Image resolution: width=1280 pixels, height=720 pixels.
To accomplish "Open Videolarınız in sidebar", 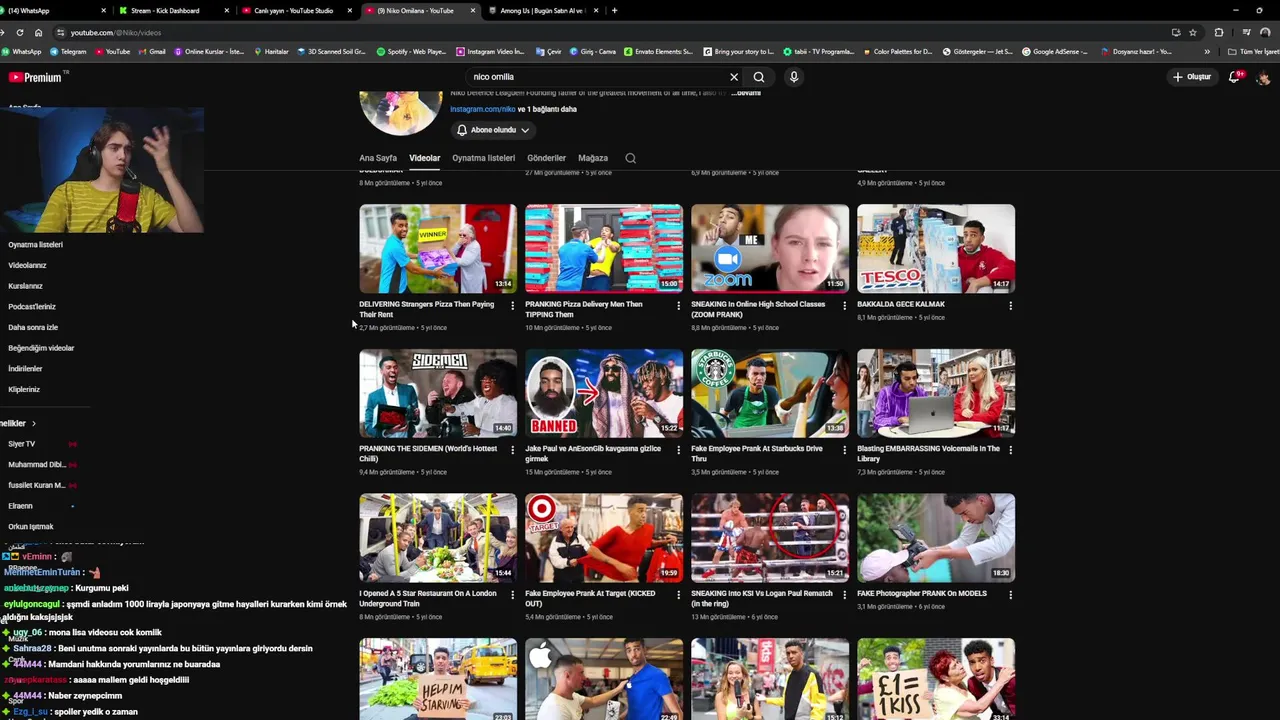I will 28,266.
